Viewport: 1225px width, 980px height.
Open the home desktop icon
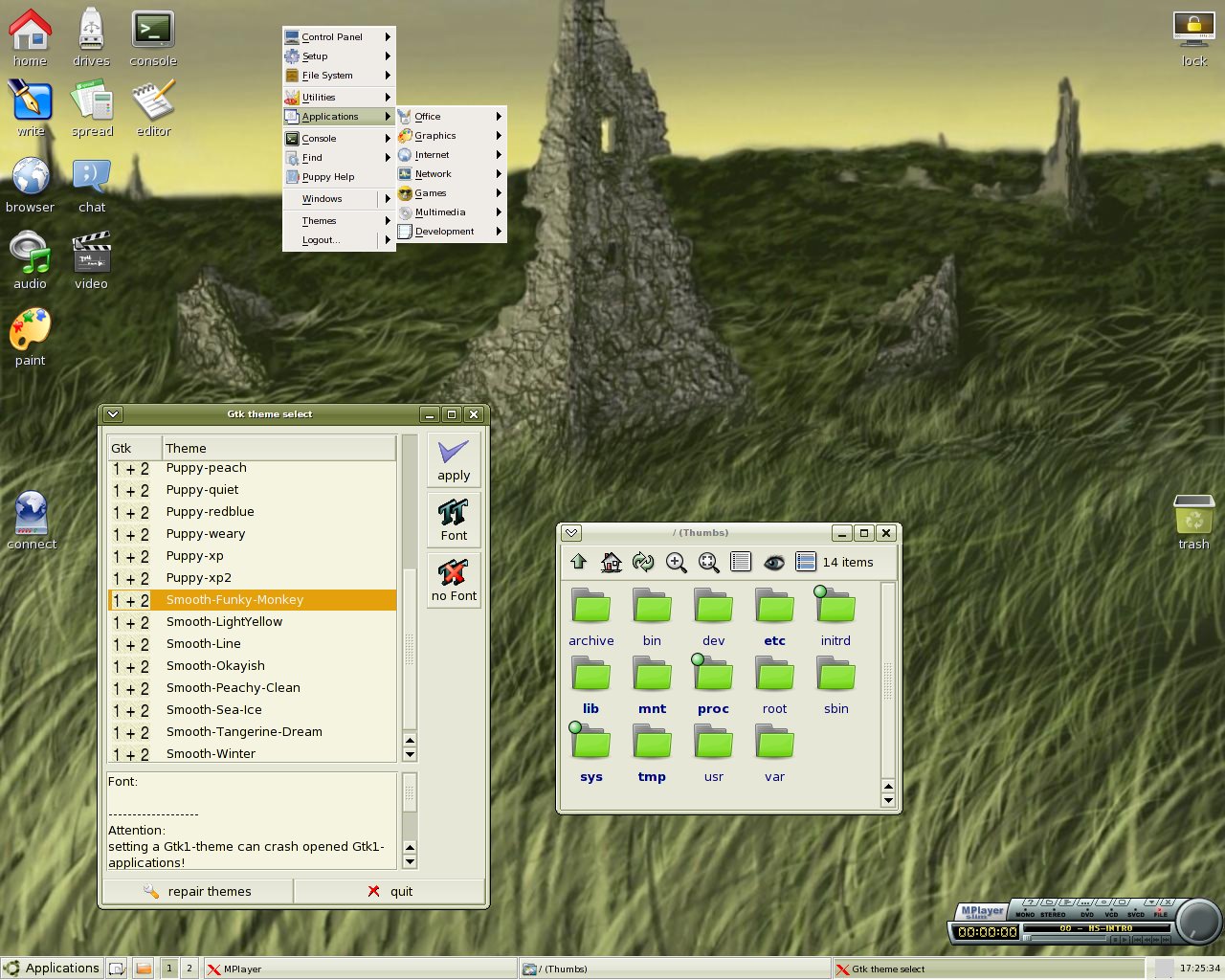coord(30,36)
